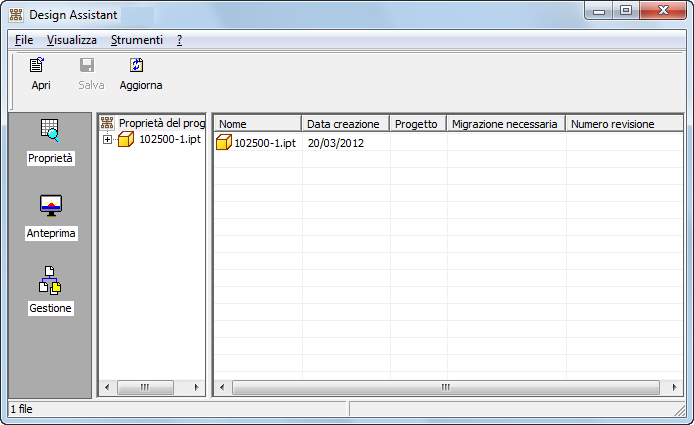694x425 pixels.
Task: Sort by the Nome column header
Action: click(x=258, y=124)
